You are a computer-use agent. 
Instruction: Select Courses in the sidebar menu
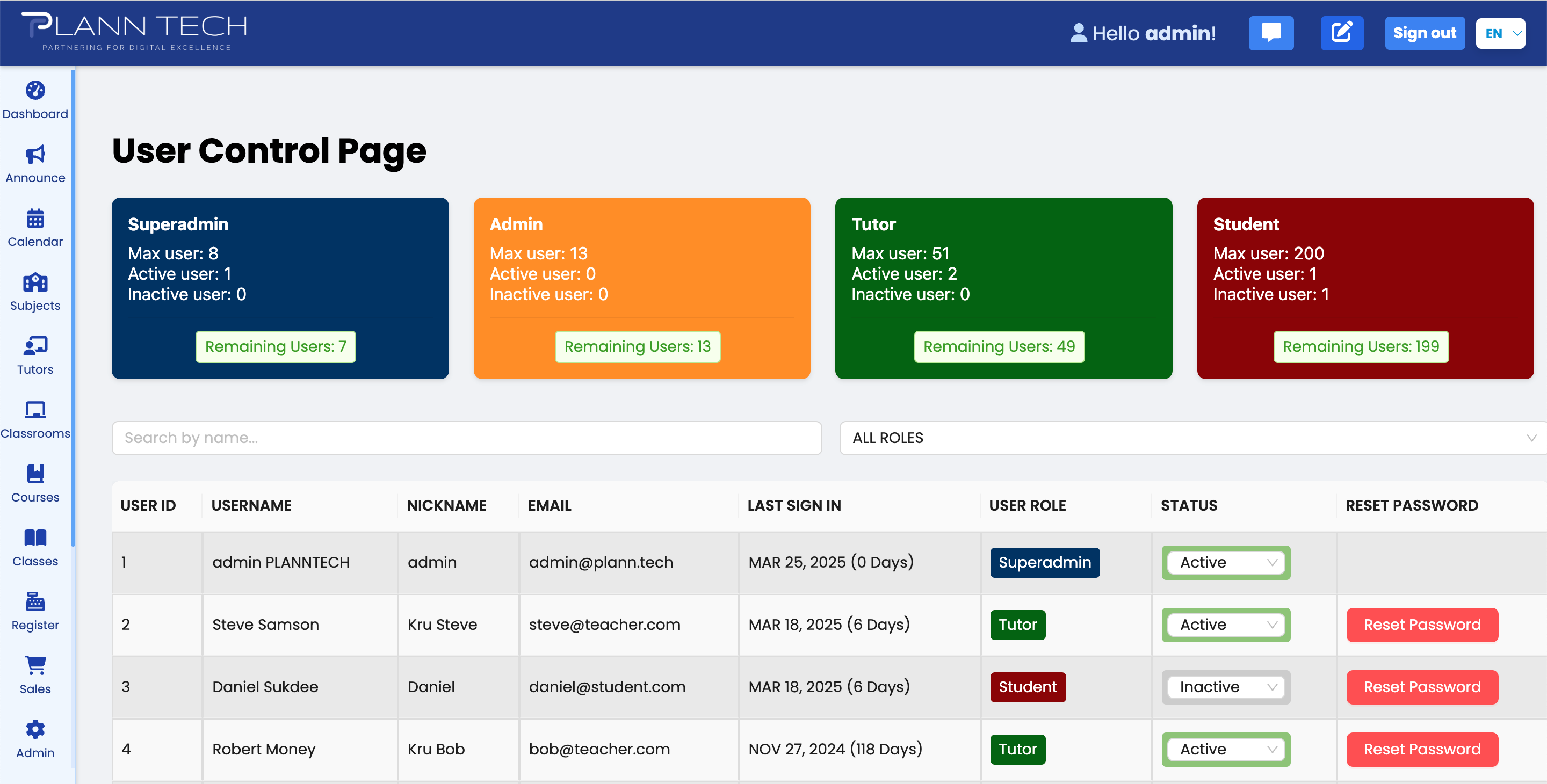click(35, 483)
